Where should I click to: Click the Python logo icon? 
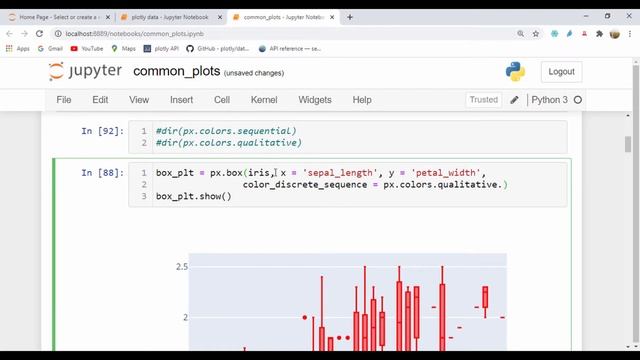click(x=515, y=71)
